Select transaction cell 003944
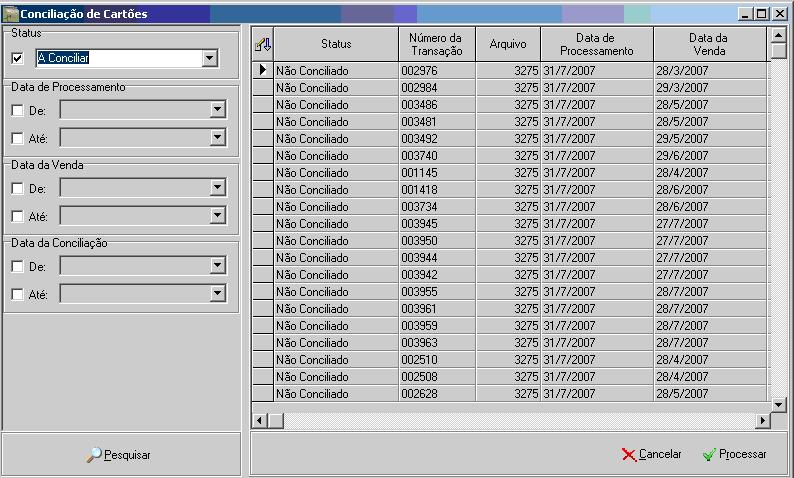 pyautogui.click(x=437, y=258)
